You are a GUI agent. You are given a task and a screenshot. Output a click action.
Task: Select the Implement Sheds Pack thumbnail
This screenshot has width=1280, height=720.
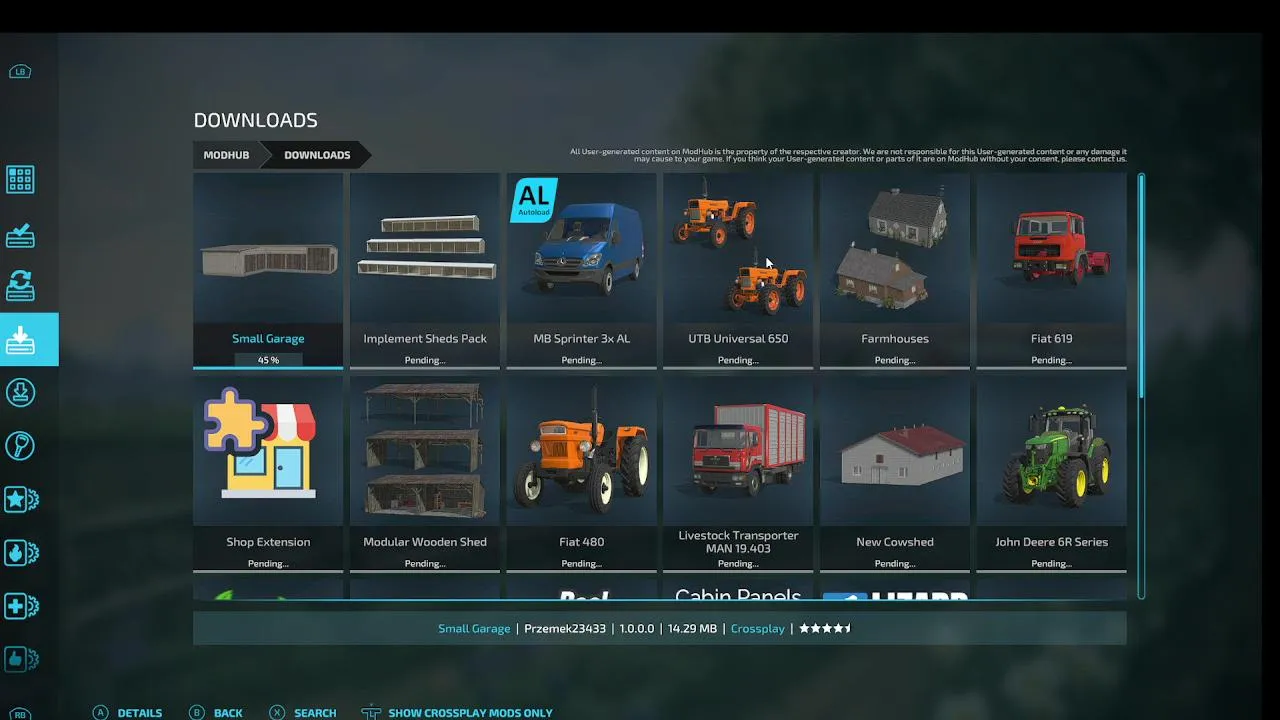pyautogui.click(x=425, y=248)
